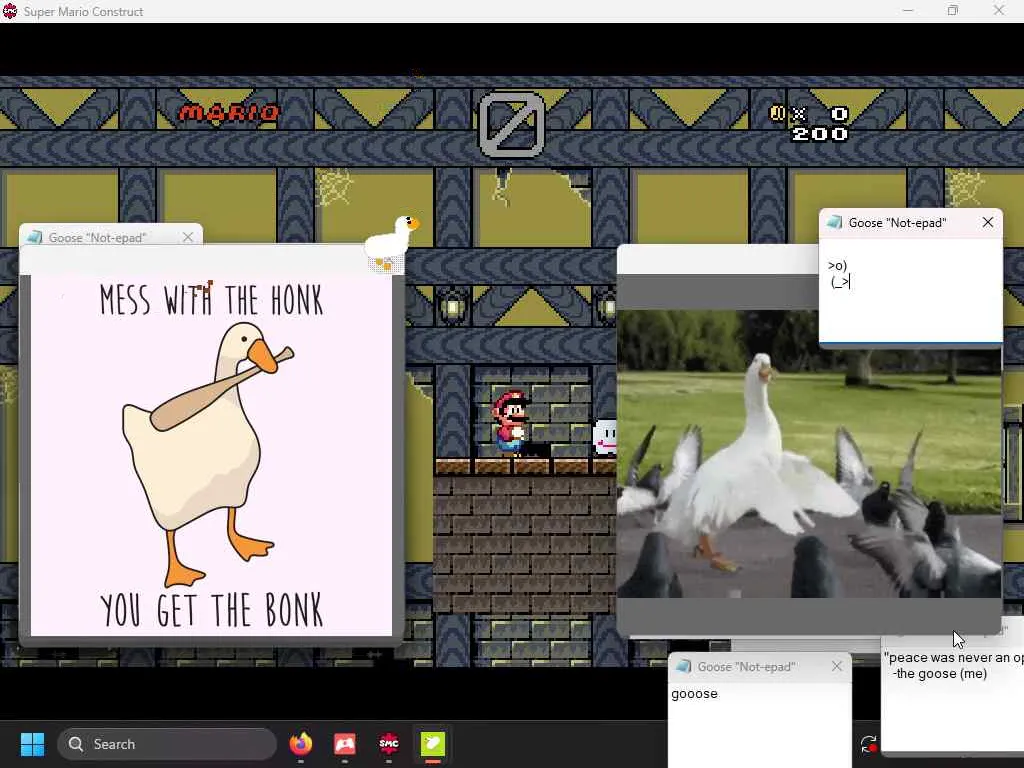Close the "gooose" Goose Not-epad window
This screenshot has height=768, width=1024.
coord(837,666)
